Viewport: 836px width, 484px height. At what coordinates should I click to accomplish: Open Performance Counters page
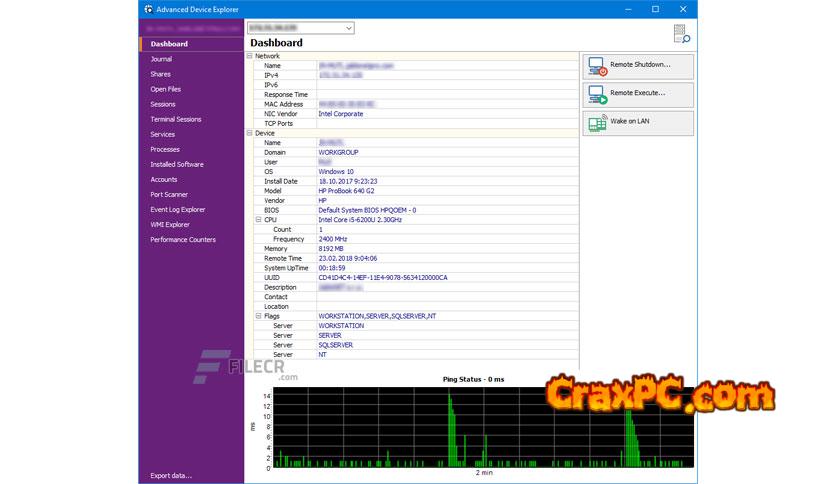pyautogui.click(x=183, y=239)
